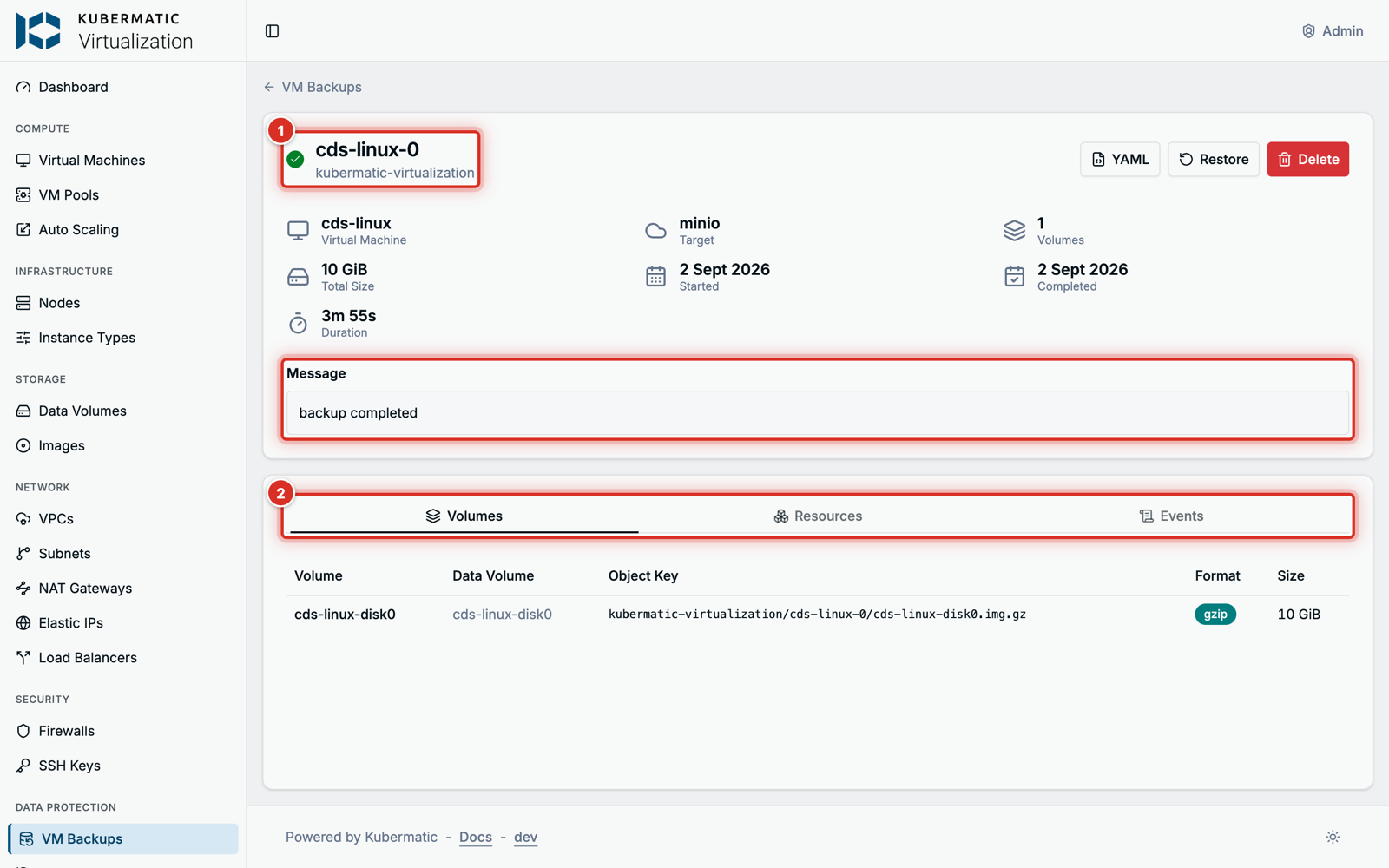
Task: Click the green success status icon
Action: (296, 159)
